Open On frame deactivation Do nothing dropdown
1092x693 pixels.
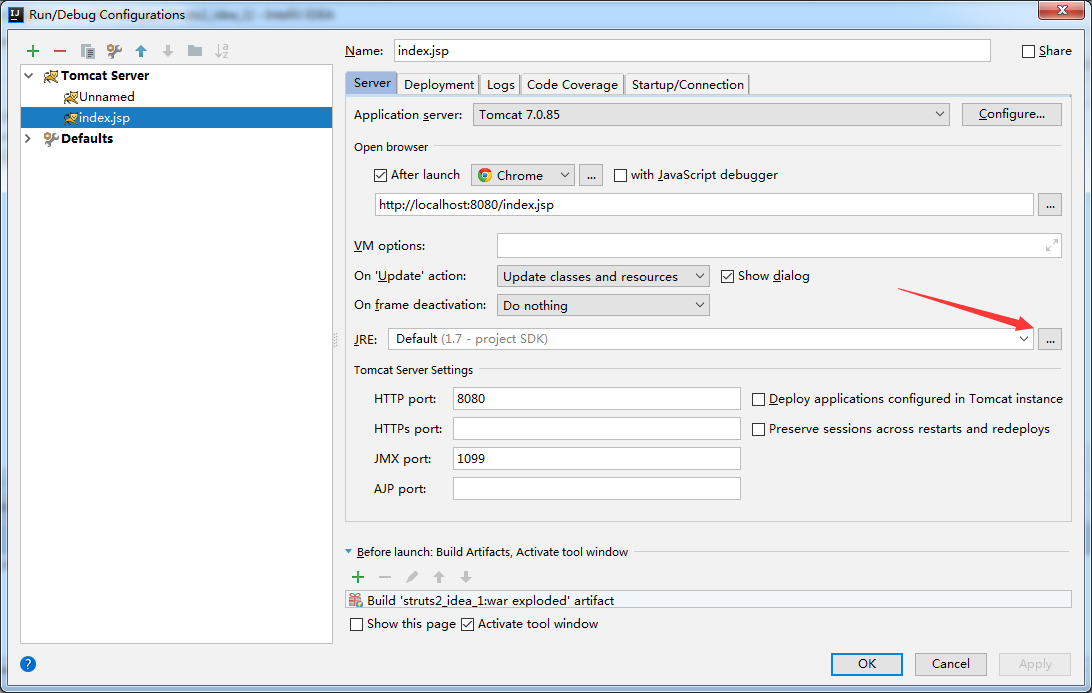click(603, 305)
